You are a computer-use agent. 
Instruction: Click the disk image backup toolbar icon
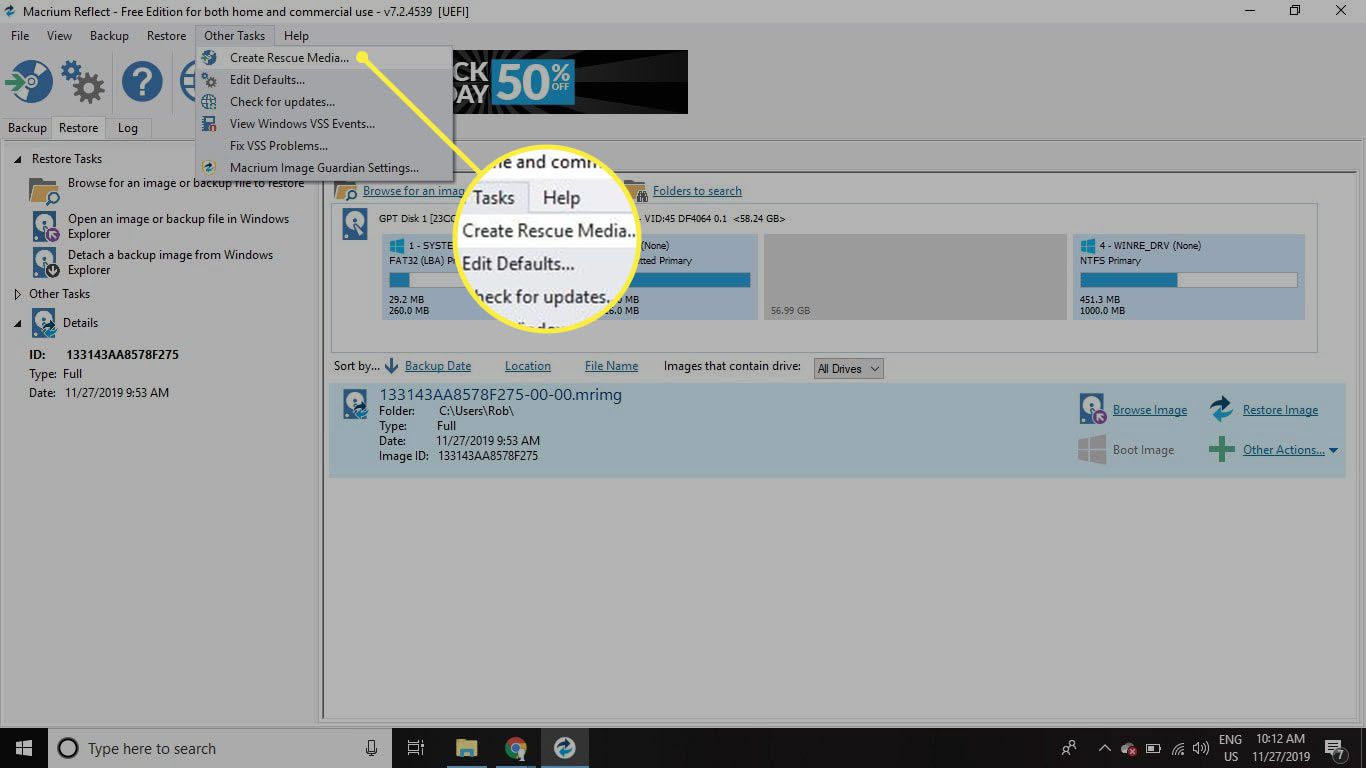point(28,81)
